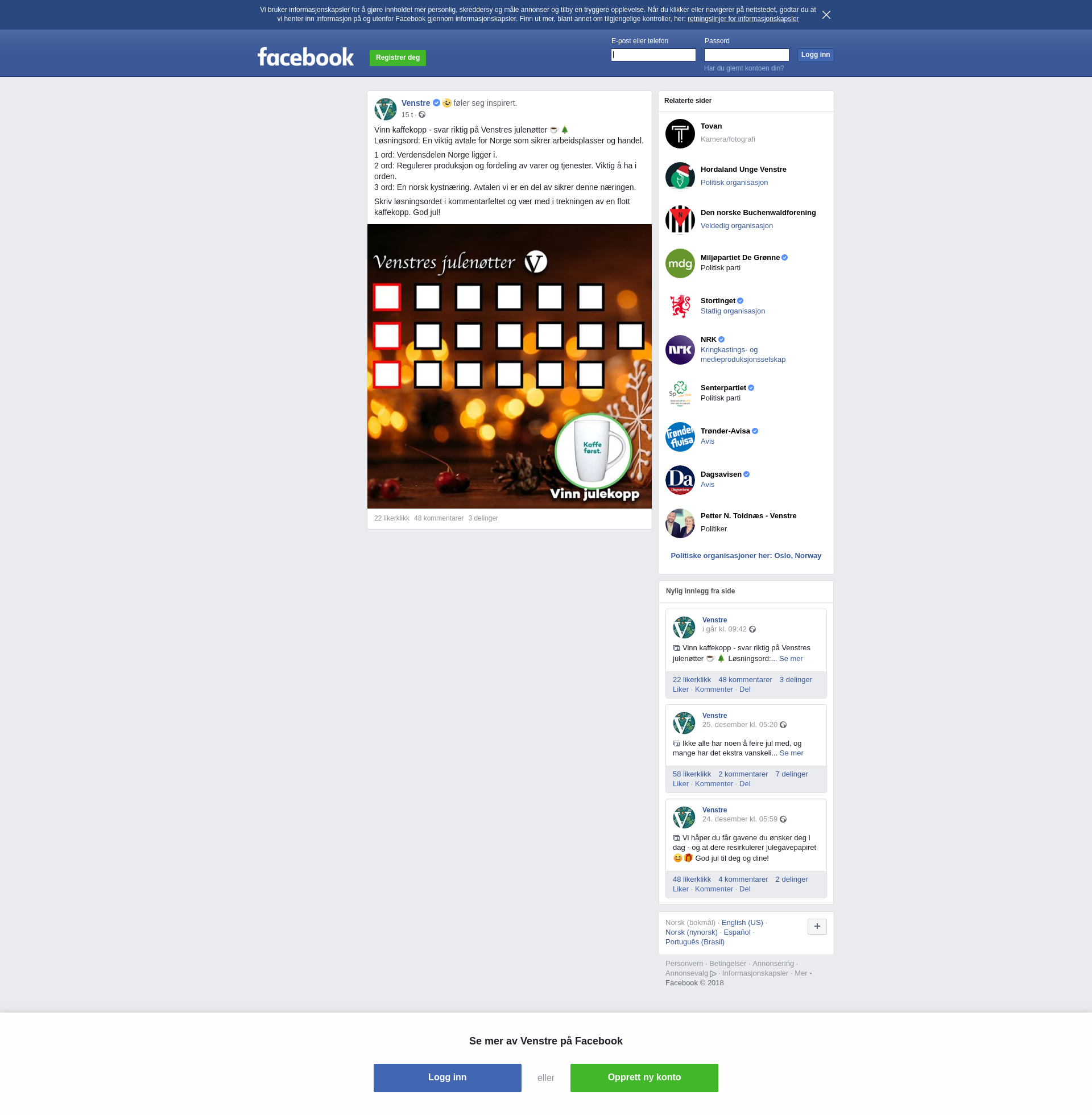Screen dimensions: 1092x1115
Task: Expand Se mer on Ikke alle har noen post
Action: coord(791,753)
